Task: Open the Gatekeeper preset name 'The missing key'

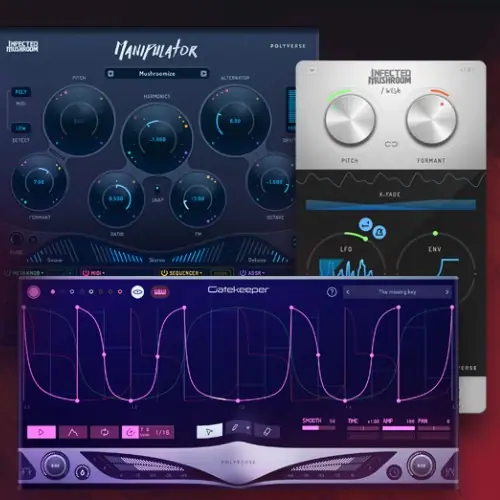Action: click(397, 292)
